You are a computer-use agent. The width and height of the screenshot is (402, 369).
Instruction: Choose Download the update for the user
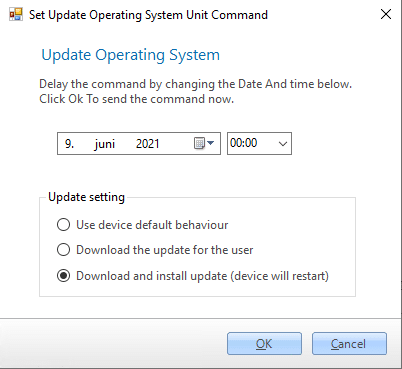coord(63,250)
